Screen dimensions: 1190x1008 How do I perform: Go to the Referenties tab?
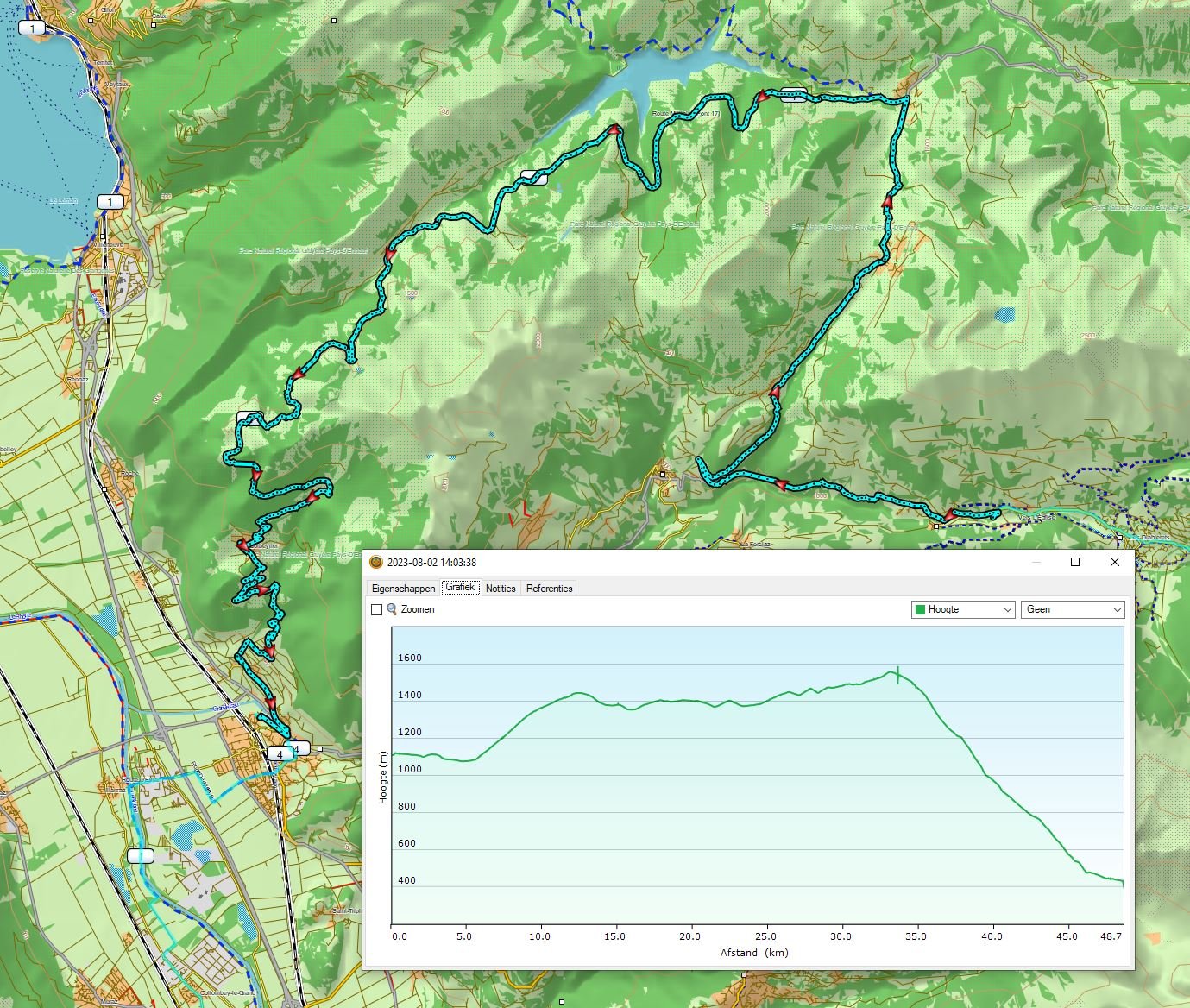coord(549,589)
